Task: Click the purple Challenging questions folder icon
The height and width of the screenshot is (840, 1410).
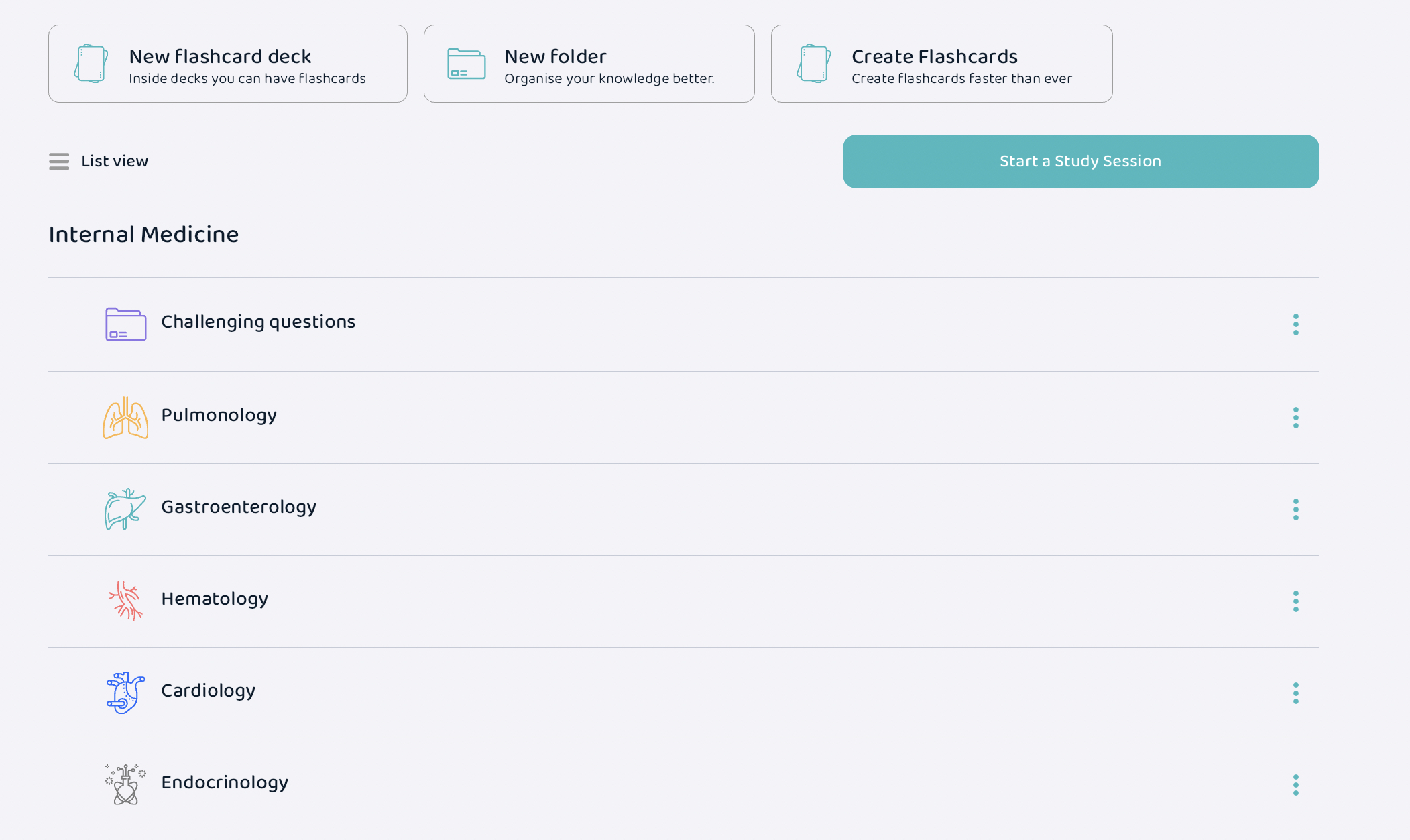Action: pos(126,324)
